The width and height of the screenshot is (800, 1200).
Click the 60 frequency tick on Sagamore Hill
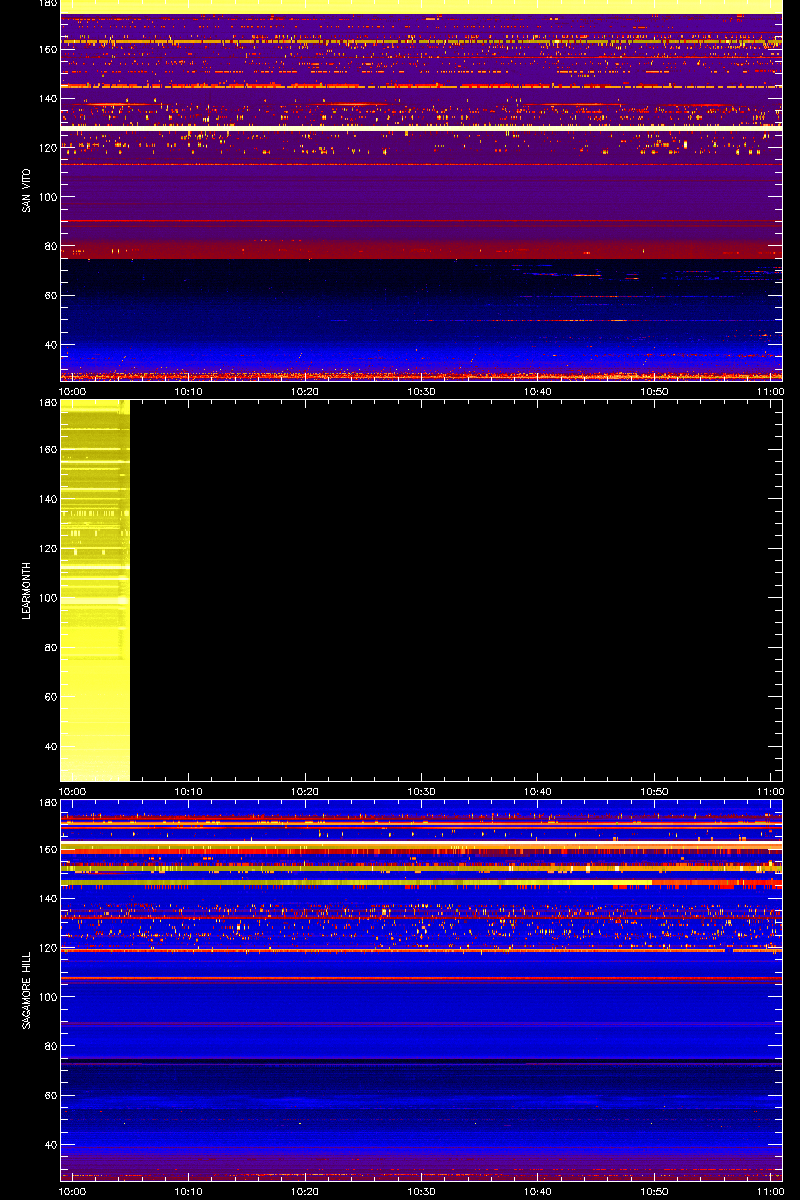[x=50, y=1096]
